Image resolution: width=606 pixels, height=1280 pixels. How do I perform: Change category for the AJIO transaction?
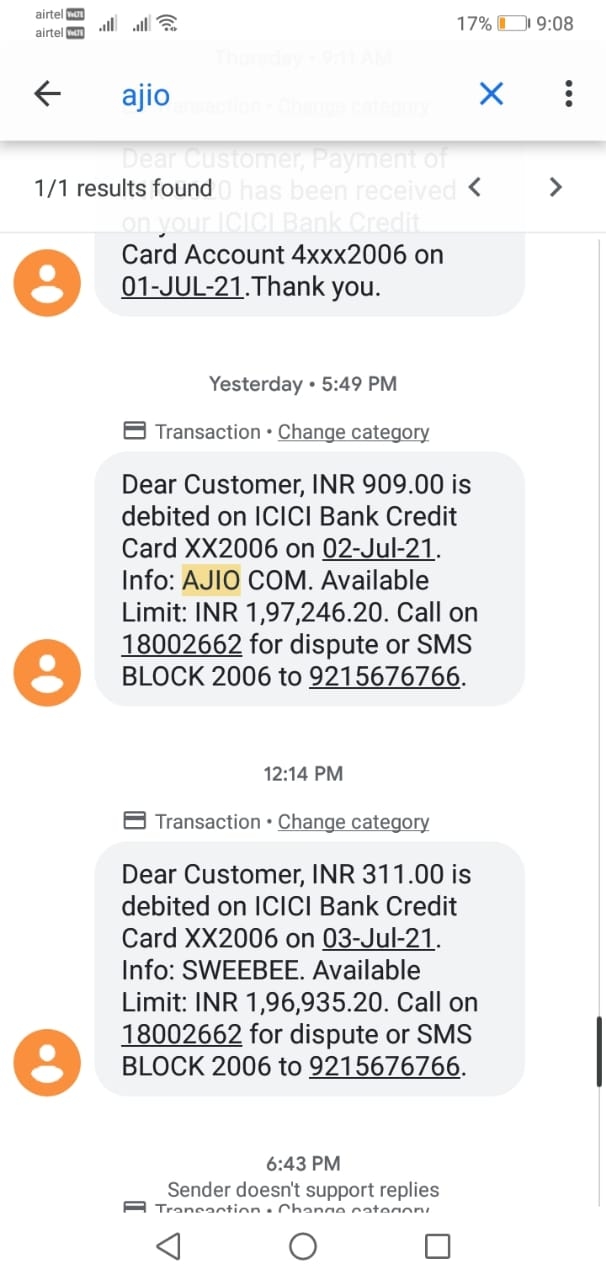[353, 432]
